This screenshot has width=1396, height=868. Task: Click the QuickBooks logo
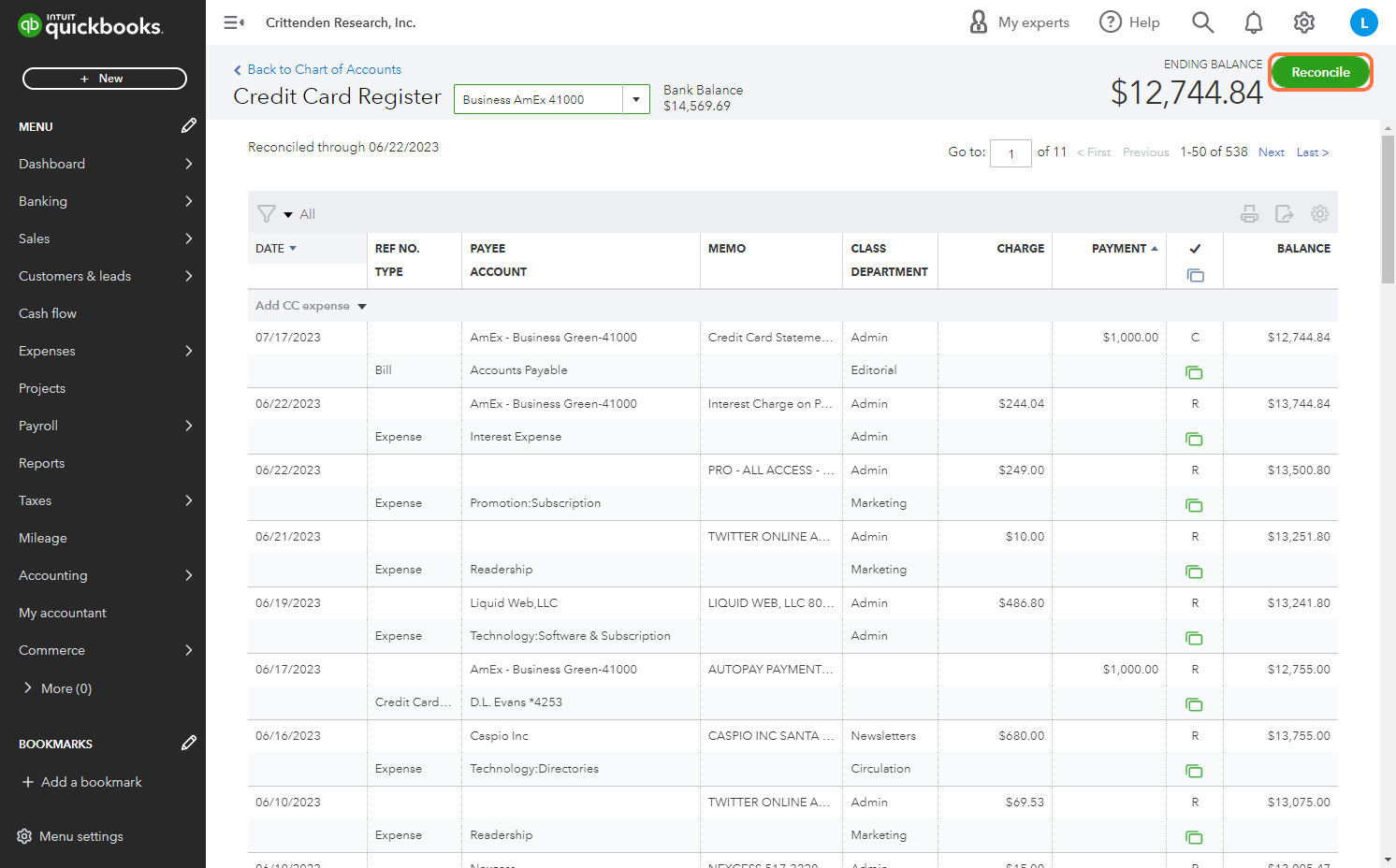(91, 25)
